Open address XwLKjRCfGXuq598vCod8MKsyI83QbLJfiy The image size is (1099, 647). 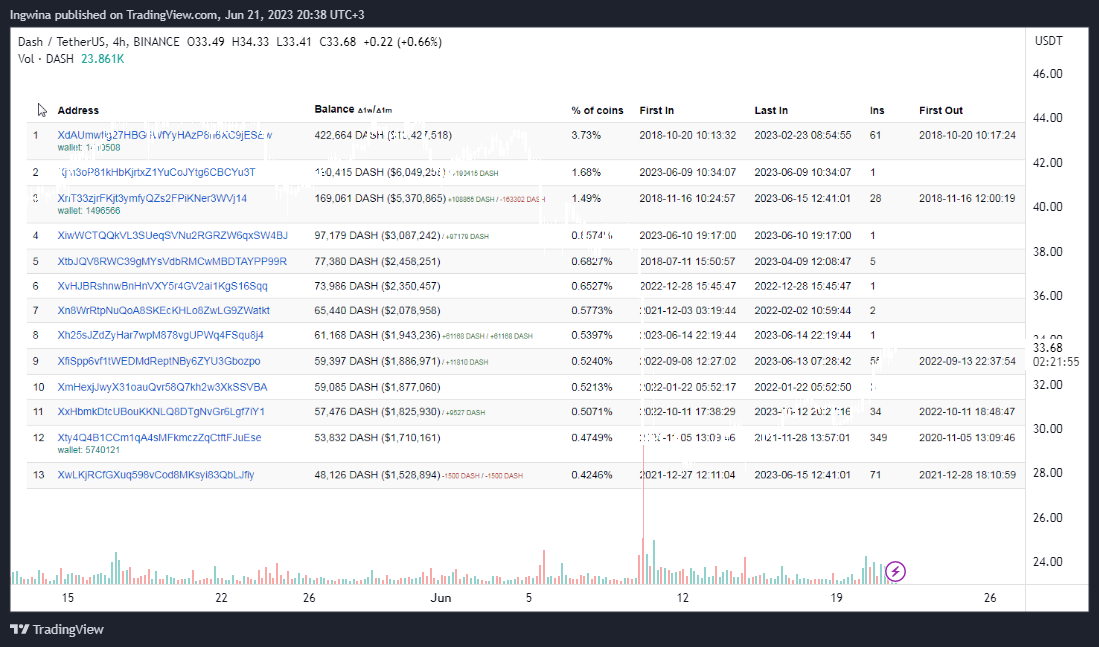[156, 475]
